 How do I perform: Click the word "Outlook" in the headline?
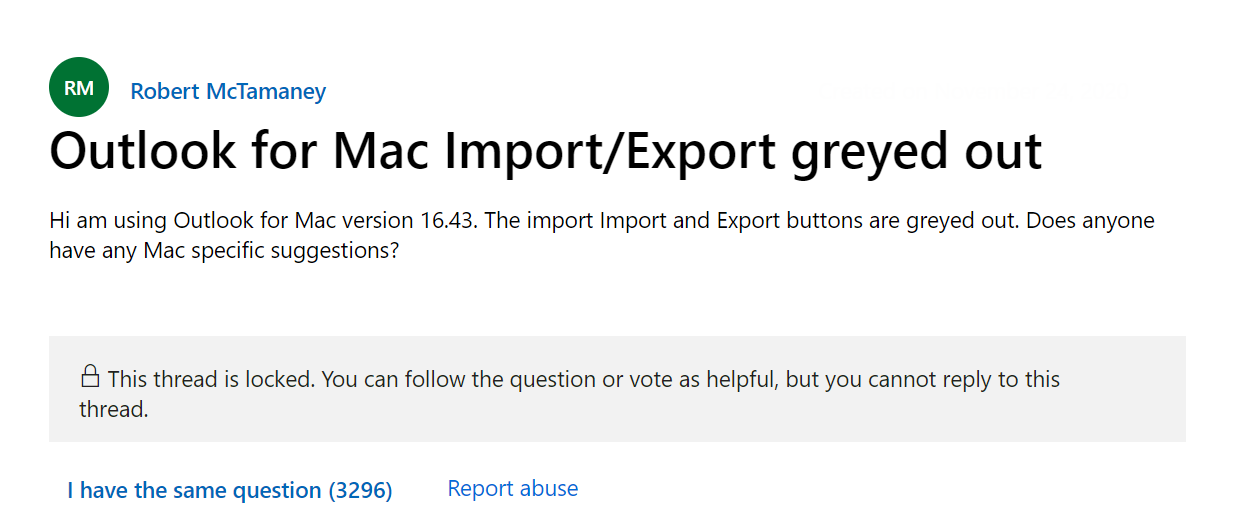139,151
